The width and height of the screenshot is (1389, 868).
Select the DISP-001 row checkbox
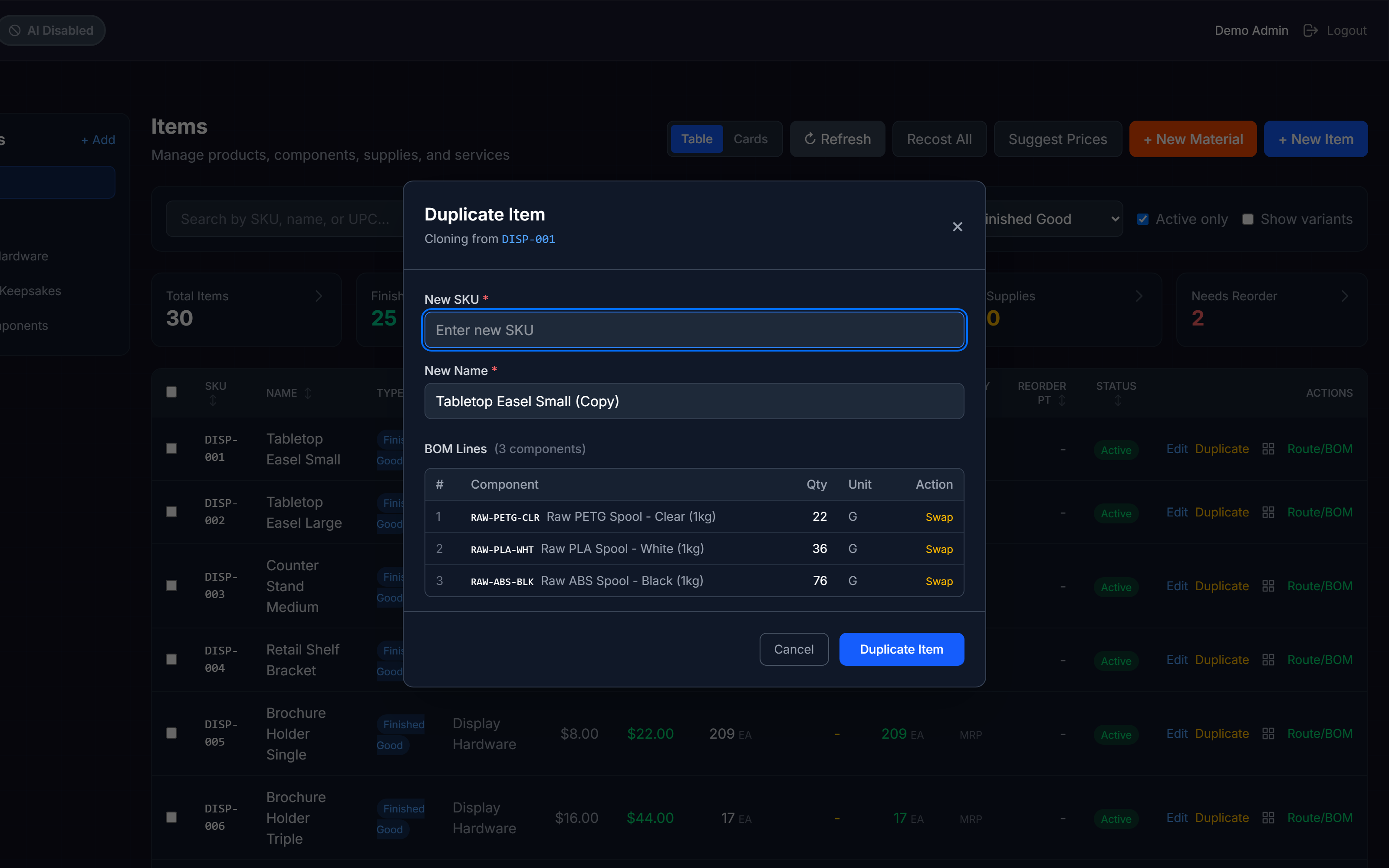click(x=171, y=448)
